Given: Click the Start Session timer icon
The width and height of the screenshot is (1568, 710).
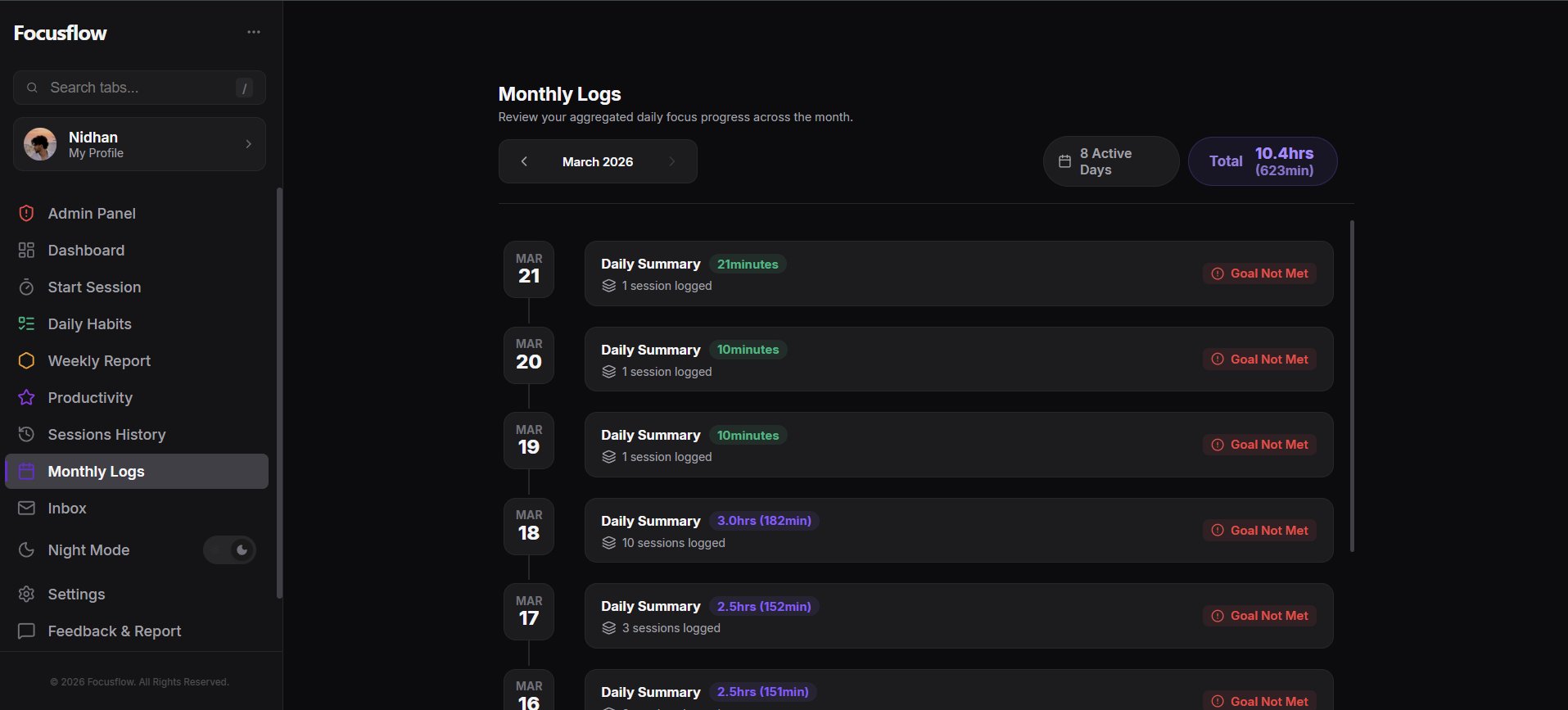Looking at the screenshot, I should tap(26, 287).
